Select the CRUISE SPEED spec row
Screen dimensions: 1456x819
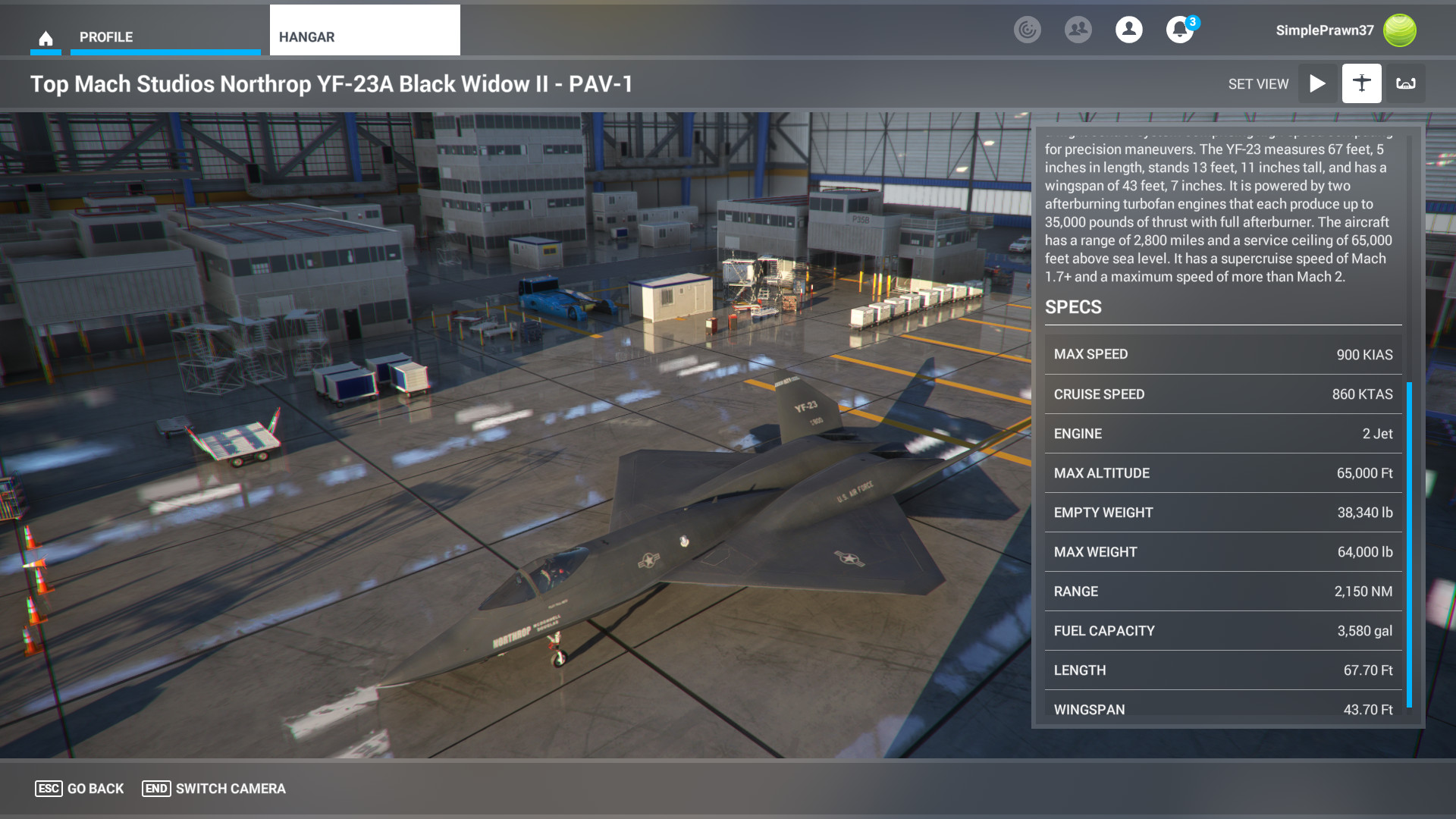tap(1222, 394)
